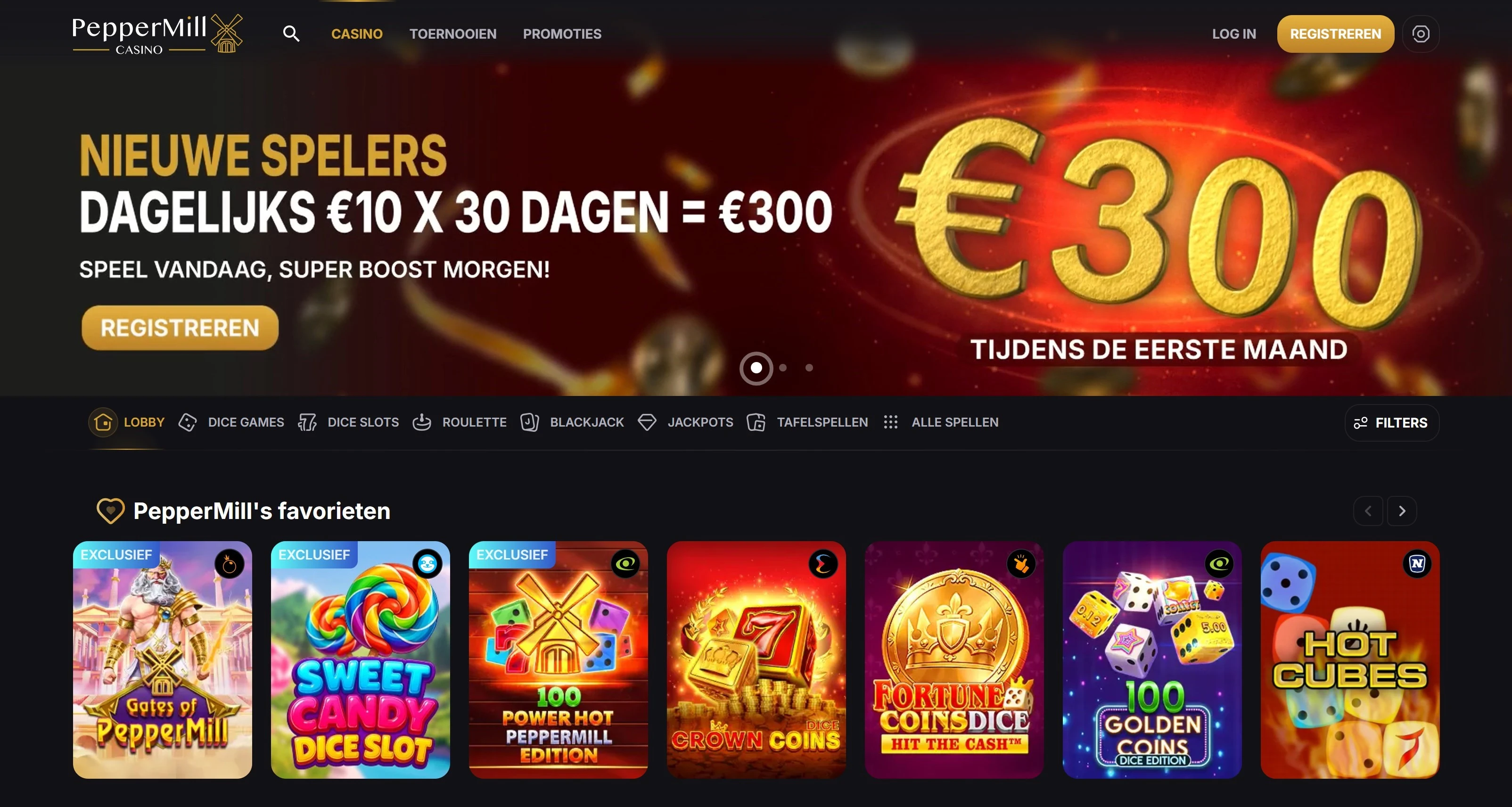The height and width of the screenshot is (807, 1512).
Task: Select the second banner slide dot
Action: tap(782, 368)
